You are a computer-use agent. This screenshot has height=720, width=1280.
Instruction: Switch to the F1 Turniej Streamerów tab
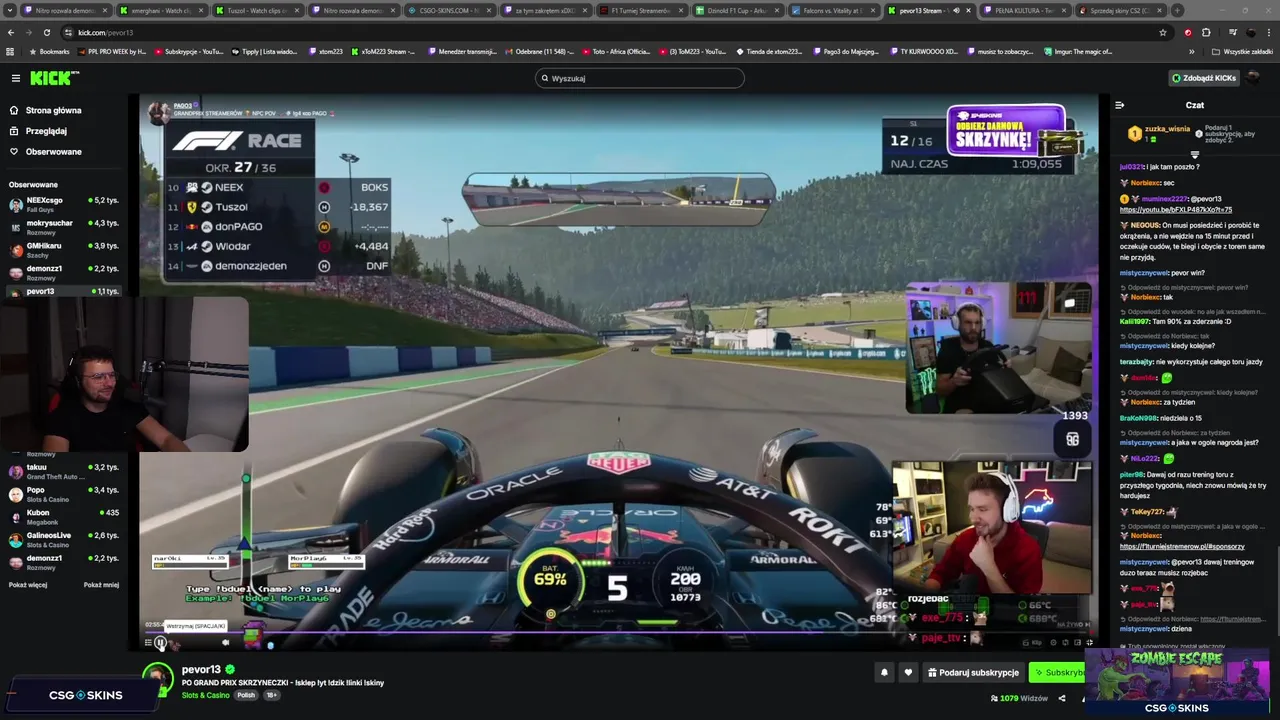(x=643, y=10)
